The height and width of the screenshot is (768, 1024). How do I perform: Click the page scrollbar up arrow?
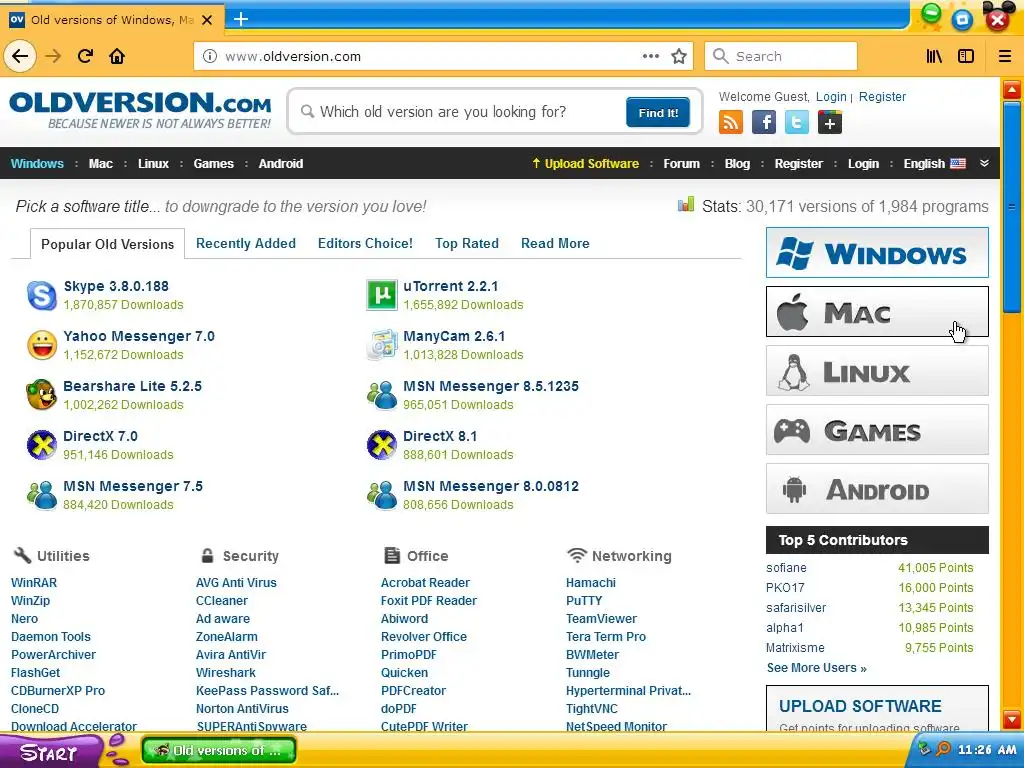tap(1012, 89)
